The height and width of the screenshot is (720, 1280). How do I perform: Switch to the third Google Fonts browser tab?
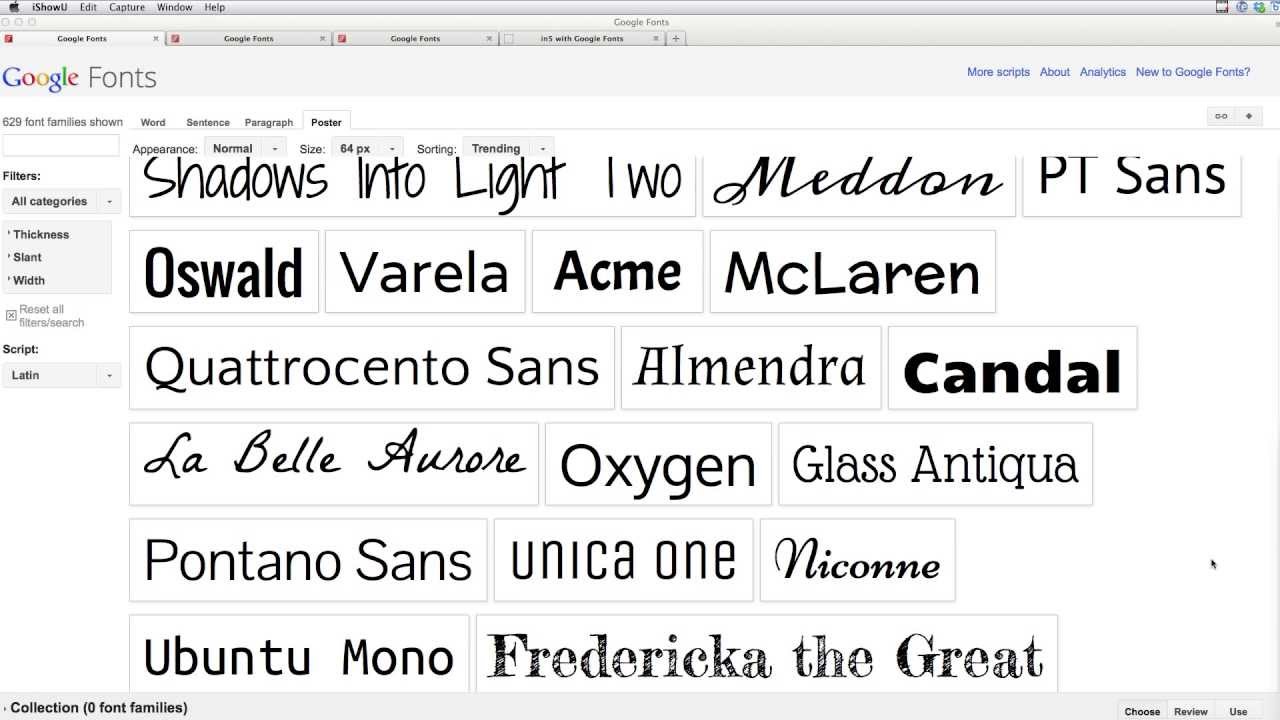click(x=415, y=39)
